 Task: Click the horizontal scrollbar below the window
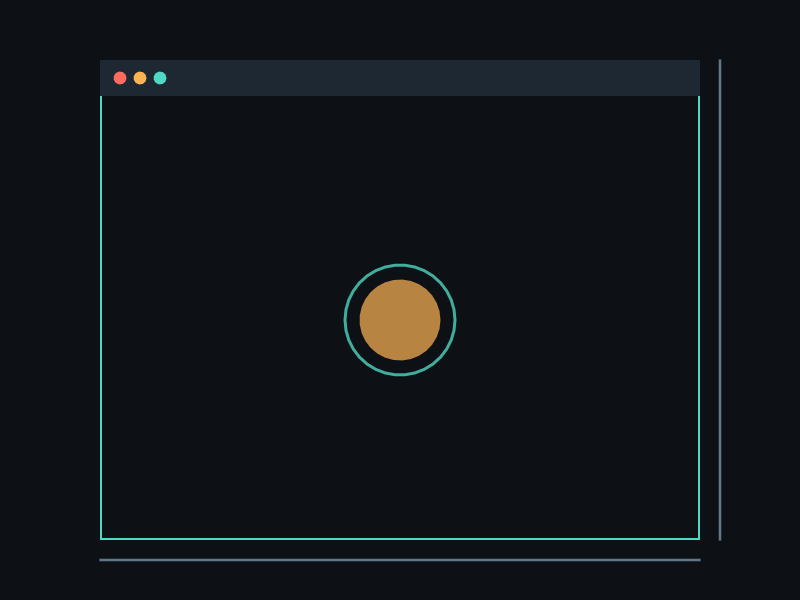400,560
